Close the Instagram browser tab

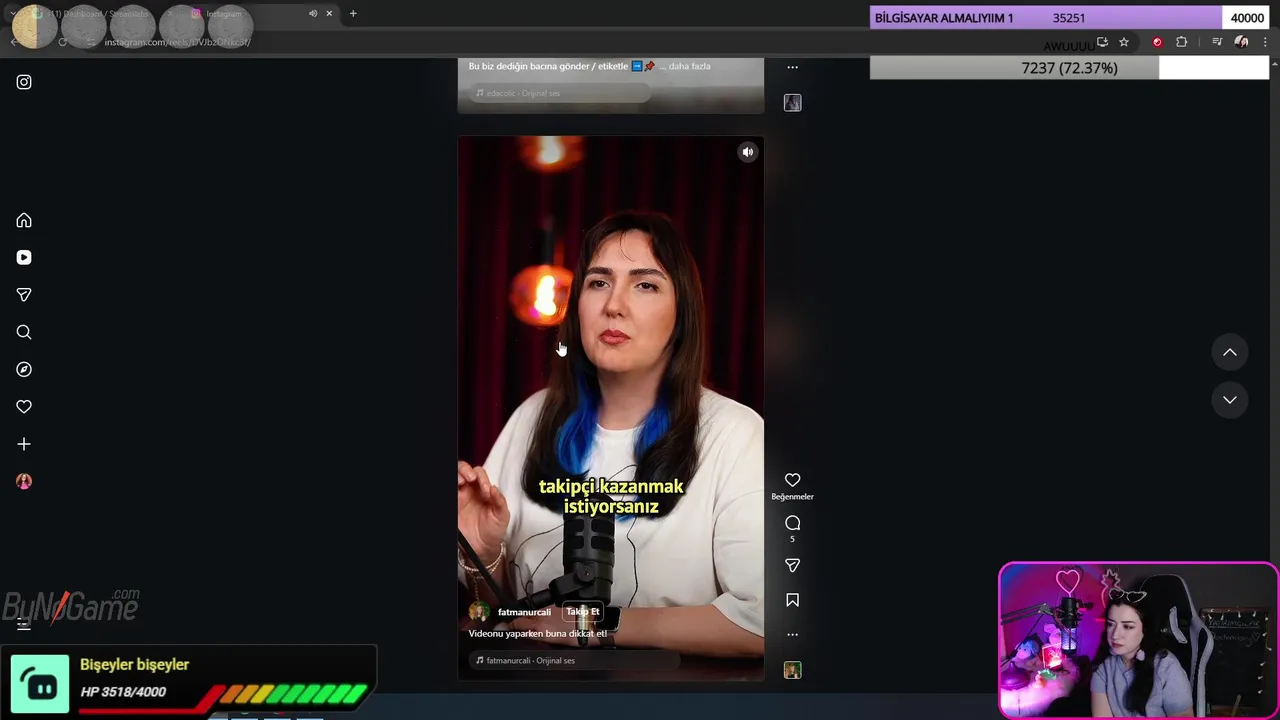(329, 14)
